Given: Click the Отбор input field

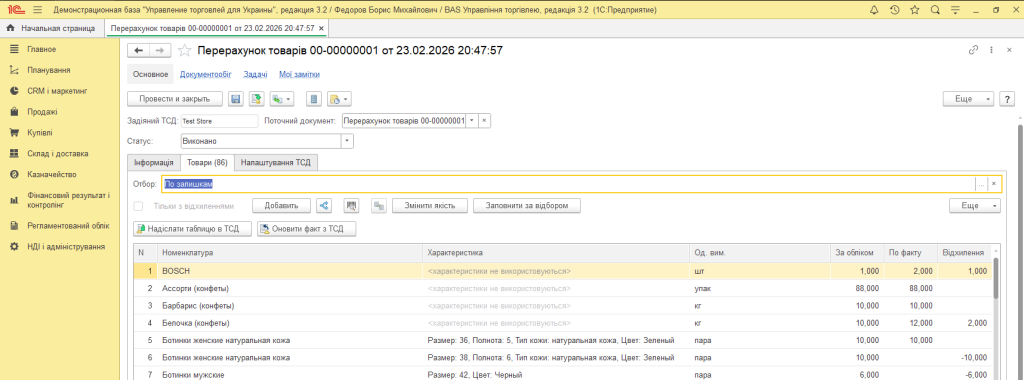Looking at the screenshot, I should (x=568, y=184).
